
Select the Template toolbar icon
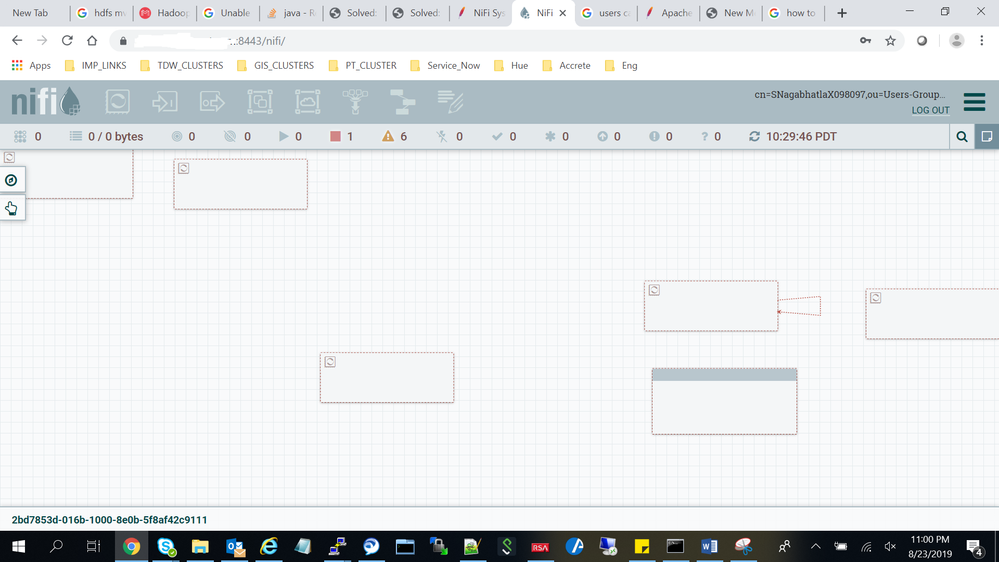click(402, 102)
